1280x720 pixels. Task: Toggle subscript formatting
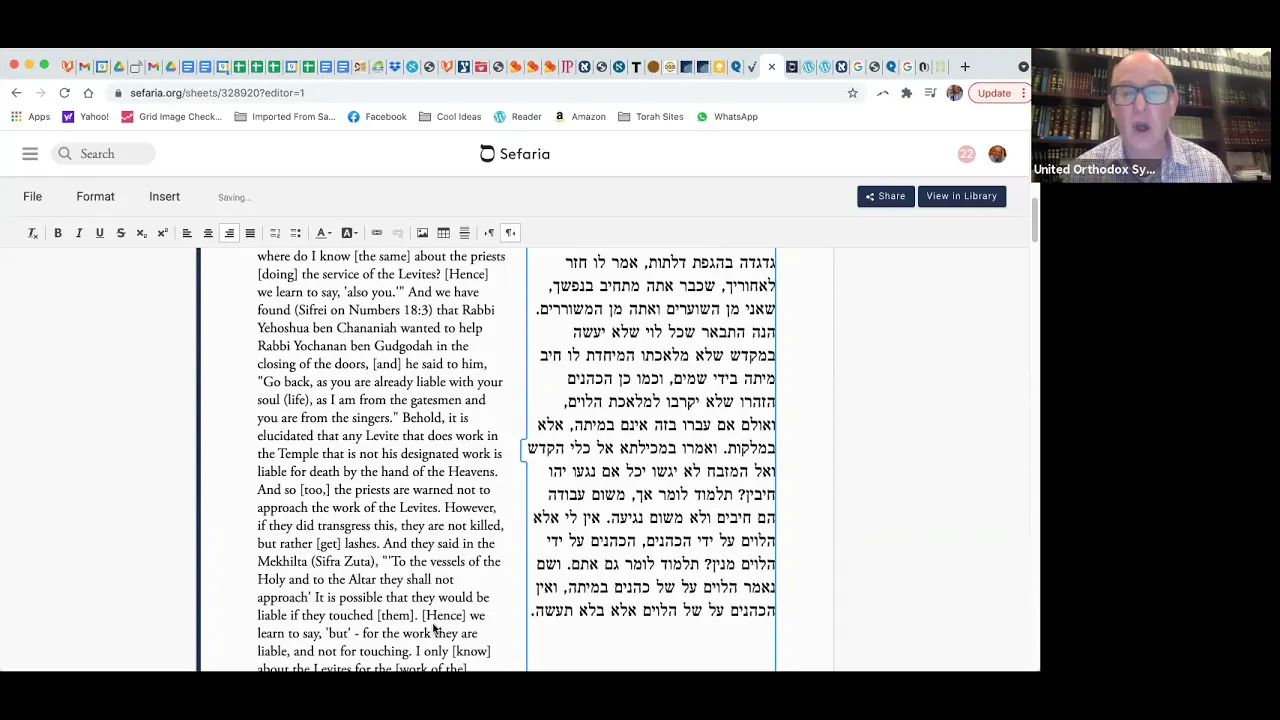[142, 233]
